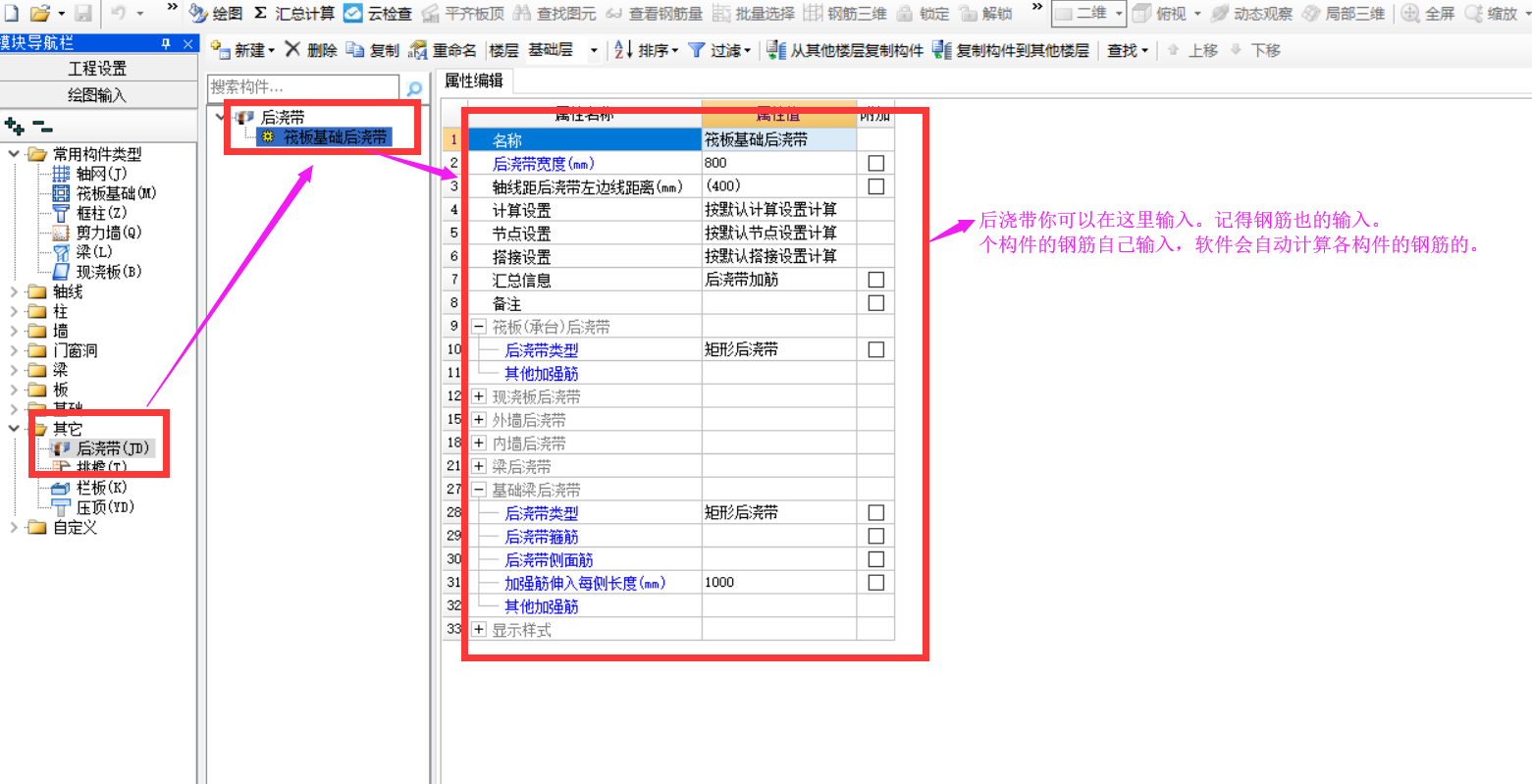Viewport: 1532px width, 784px height.
Task: Click the undo arrow icon
Action: click(x=119, y=13)
